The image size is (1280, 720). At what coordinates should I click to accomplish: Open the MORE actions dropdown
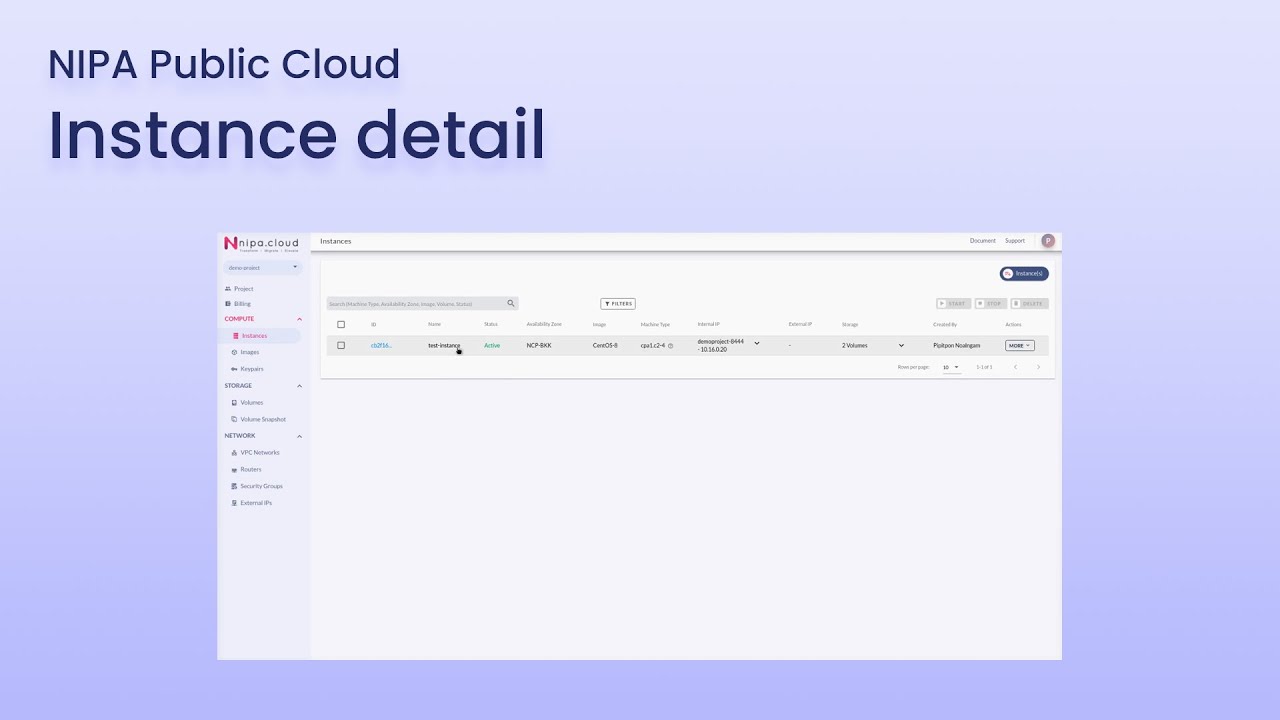pyautogui.click(x=1019, y=346)
